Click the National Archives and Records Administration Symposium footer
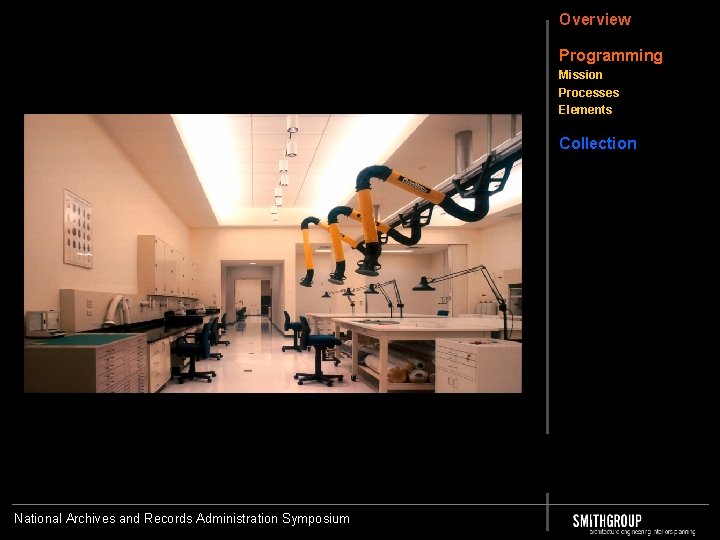 point(182,518)
